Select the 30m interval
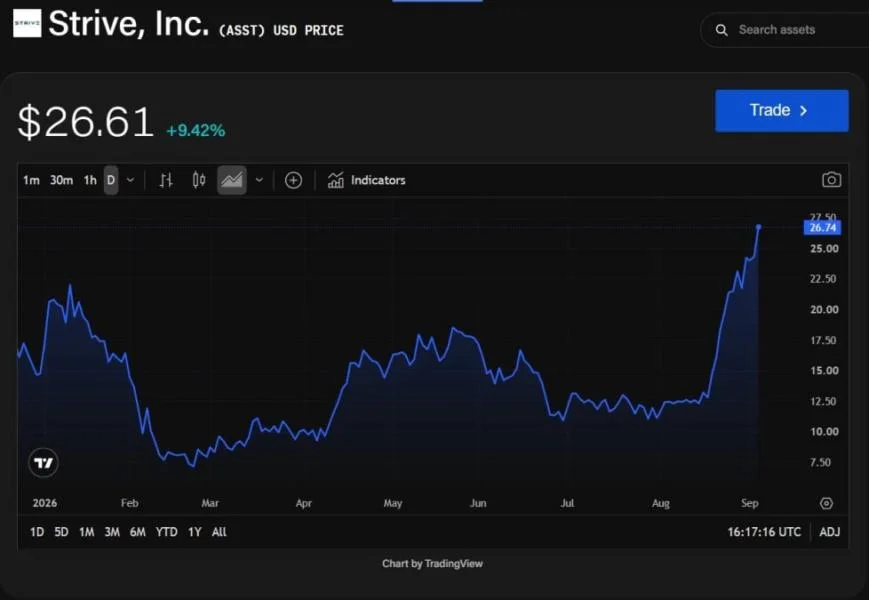Image resolution: width=869 pixels, height=600 pixels. click(61, 180)
